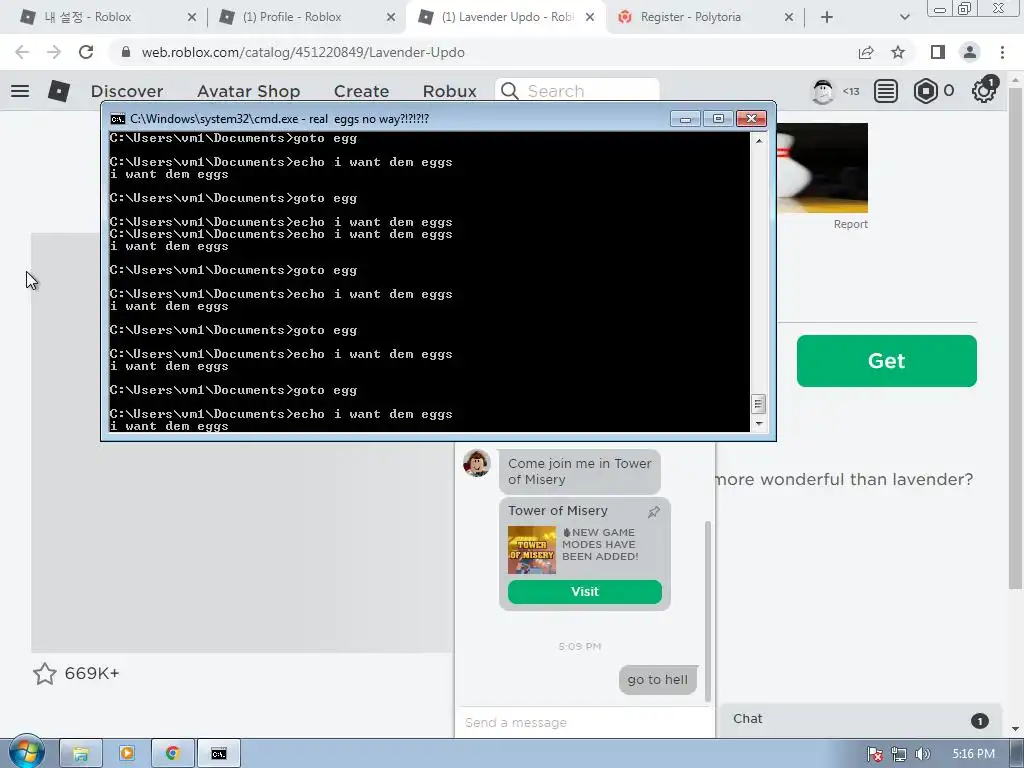Close the Profile - Roblox tab
The width and height of the screenshot is (1024, 768).
coord(391,17)
